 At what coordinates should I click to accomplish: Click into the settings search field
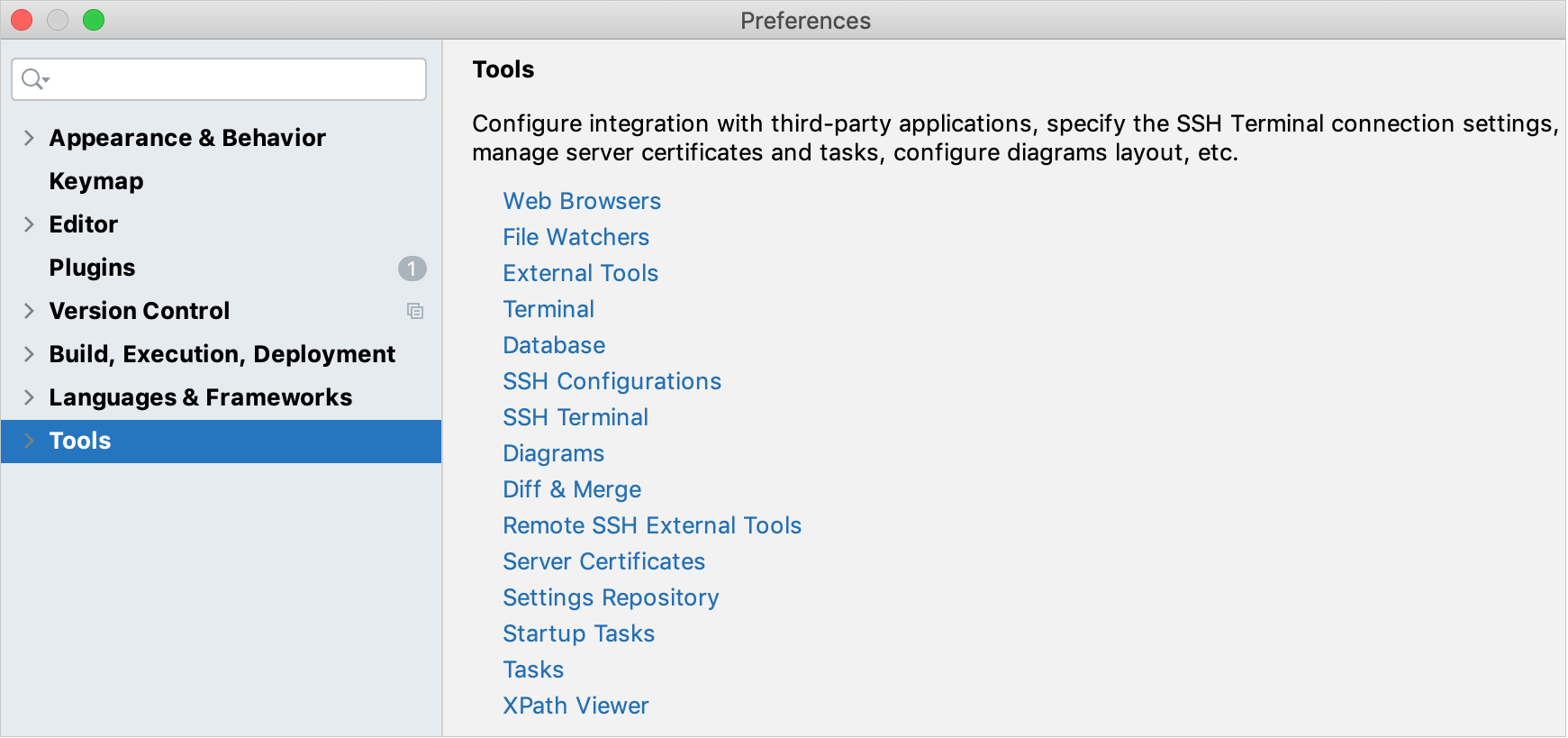coord(234,79)
